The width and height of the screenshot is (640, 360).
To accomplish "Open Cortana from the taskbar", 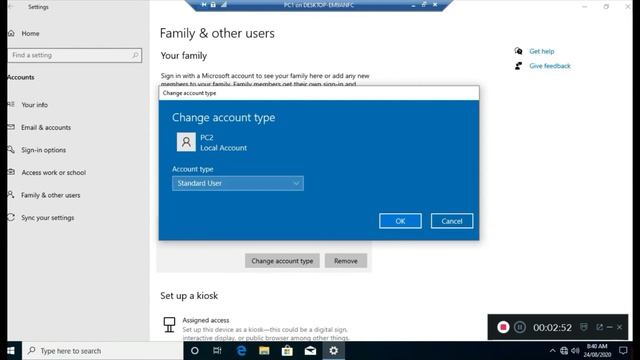I will pos(195,351).
